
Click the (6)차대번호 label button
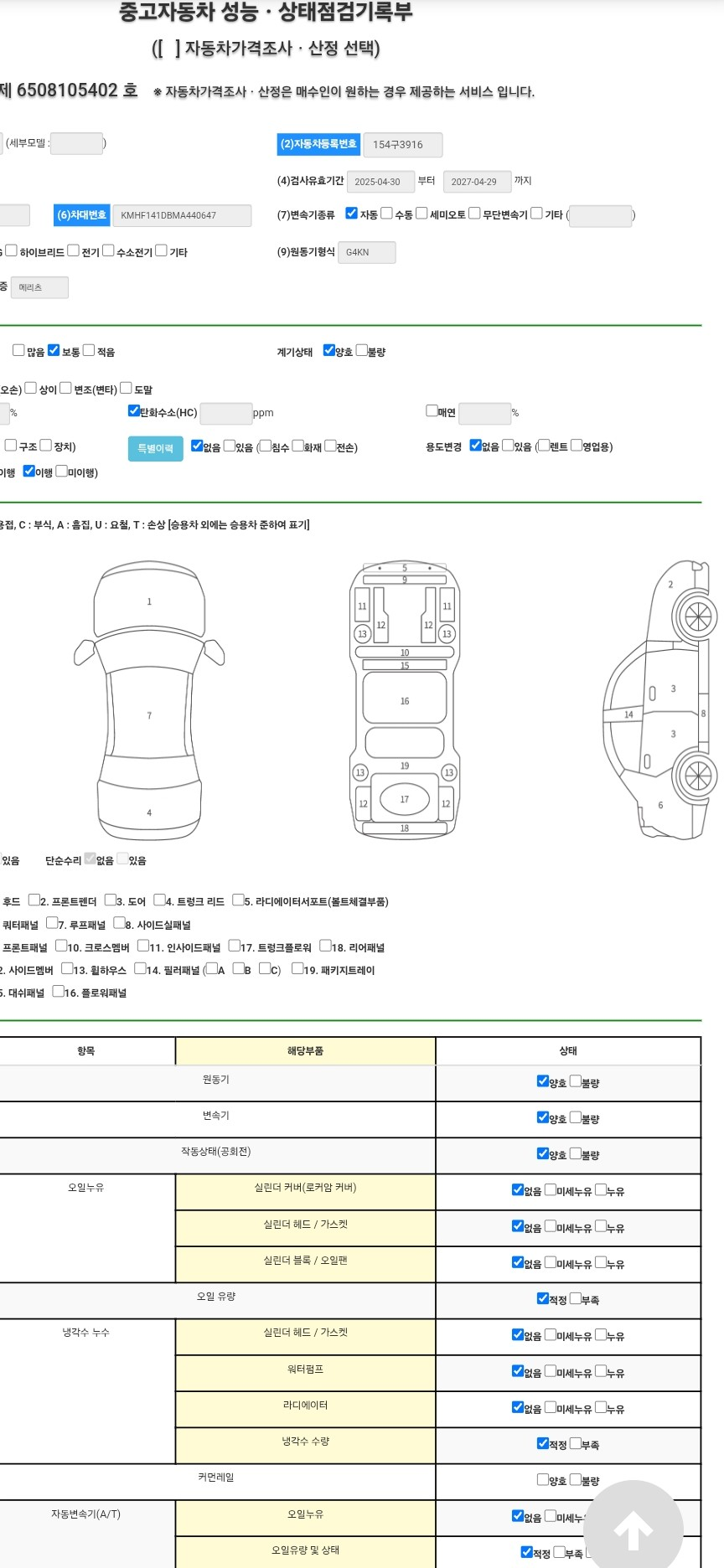coord(81,215)
